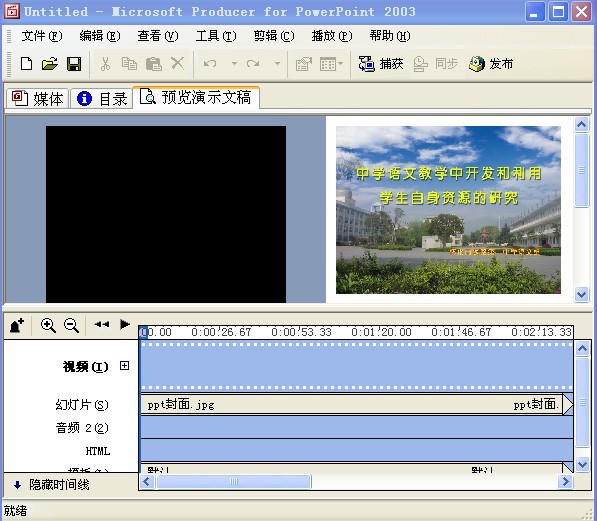Save the project with the floppy disk icon
The height and width of the screenshot is (521, 597).
[x=74, y=64]
